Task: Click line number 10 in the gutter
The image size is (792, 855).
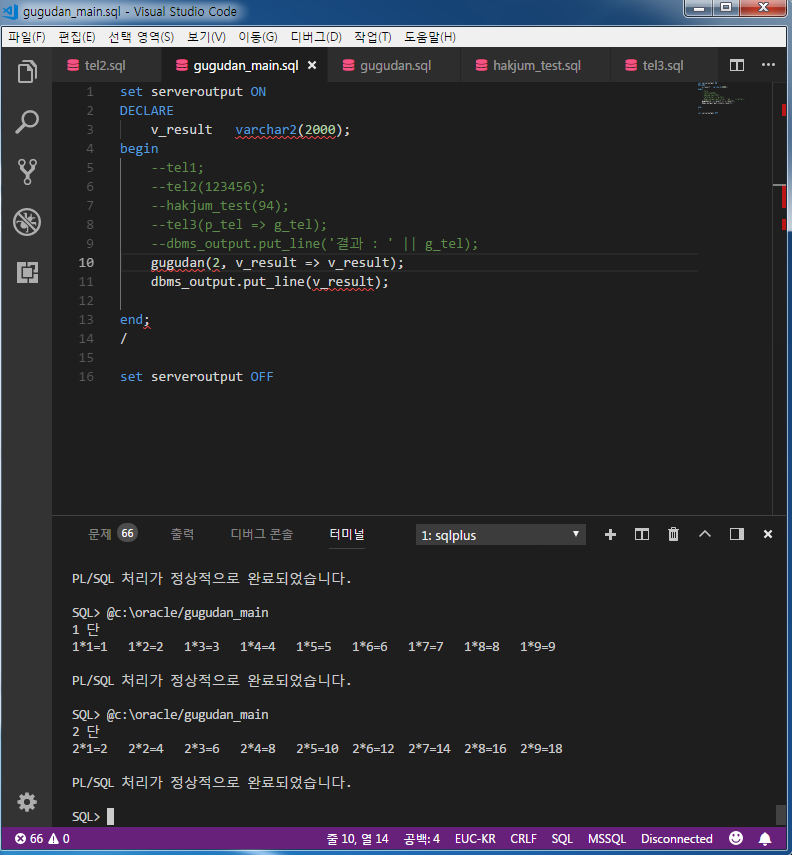Action: [86, 263]
